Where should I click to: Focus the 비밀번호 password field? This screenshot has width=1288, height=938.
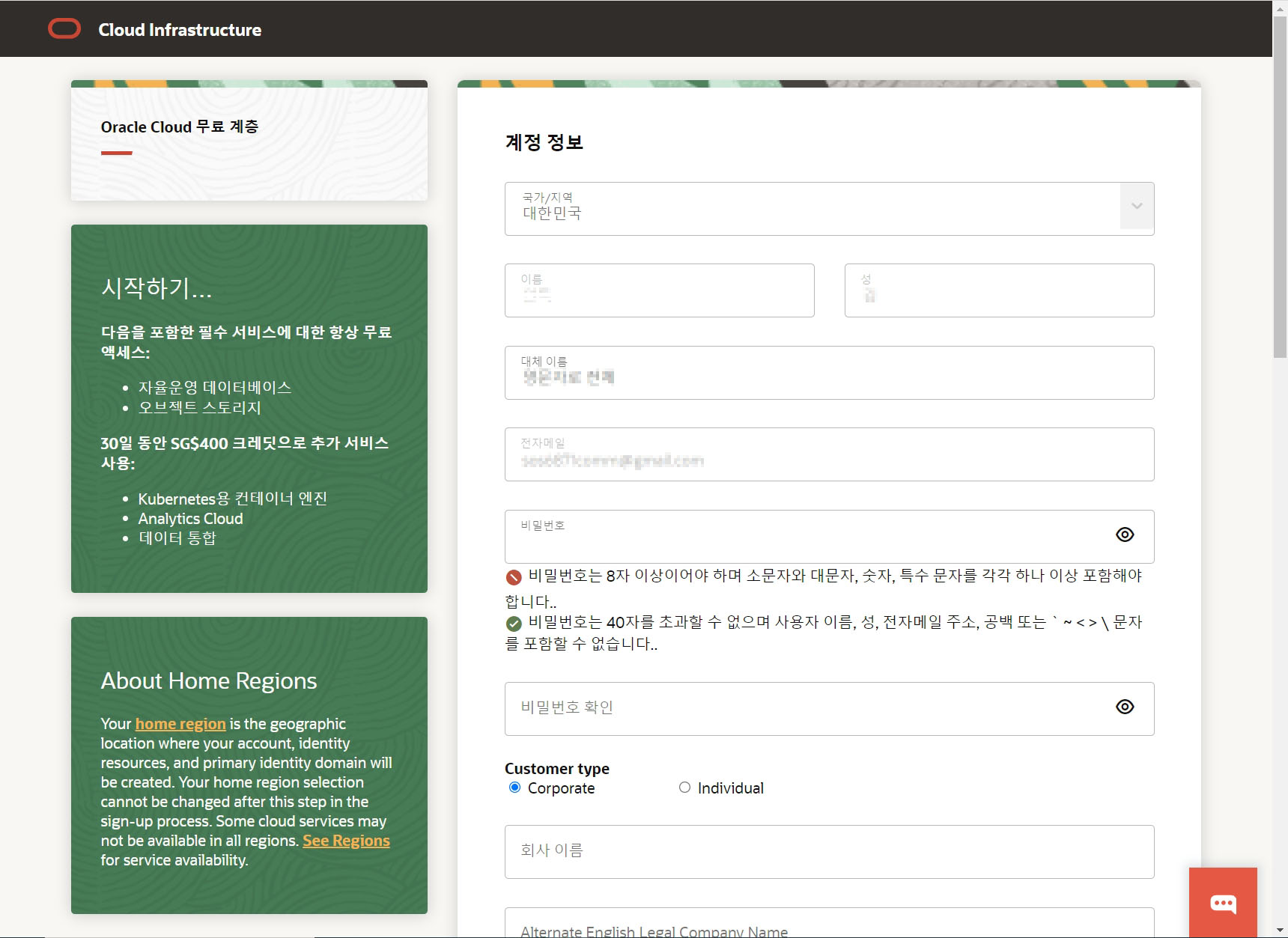(x=830, y=537)
